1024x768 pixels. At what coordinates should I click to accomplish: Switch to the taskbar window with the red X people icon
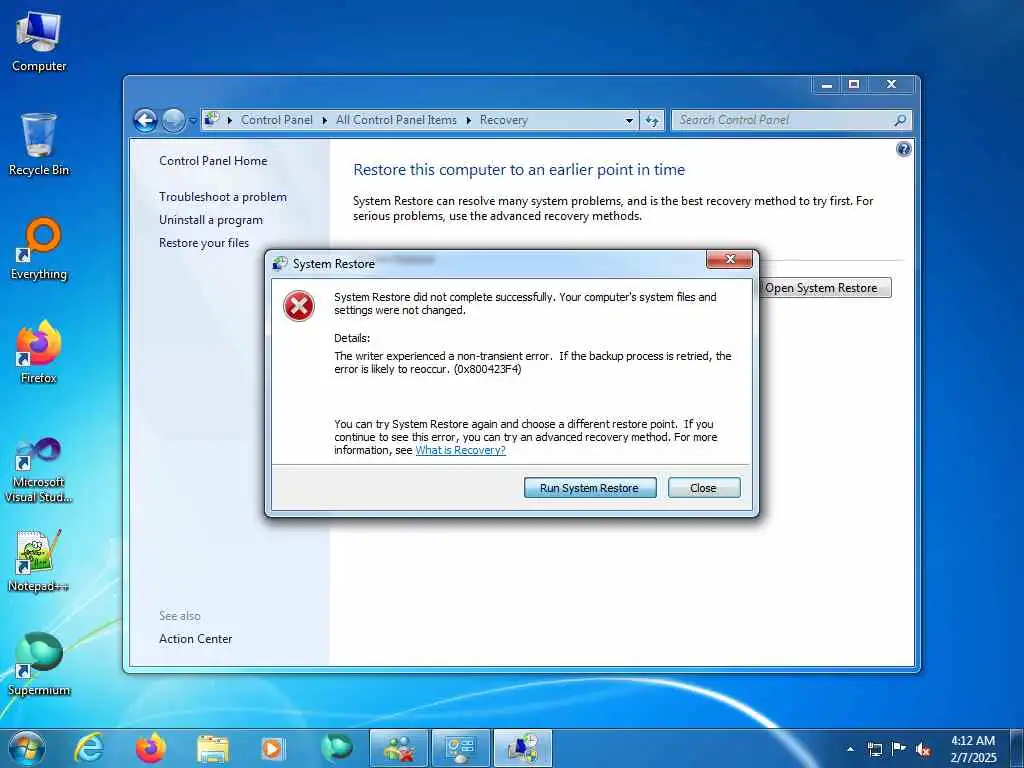[x=399, y=748]
